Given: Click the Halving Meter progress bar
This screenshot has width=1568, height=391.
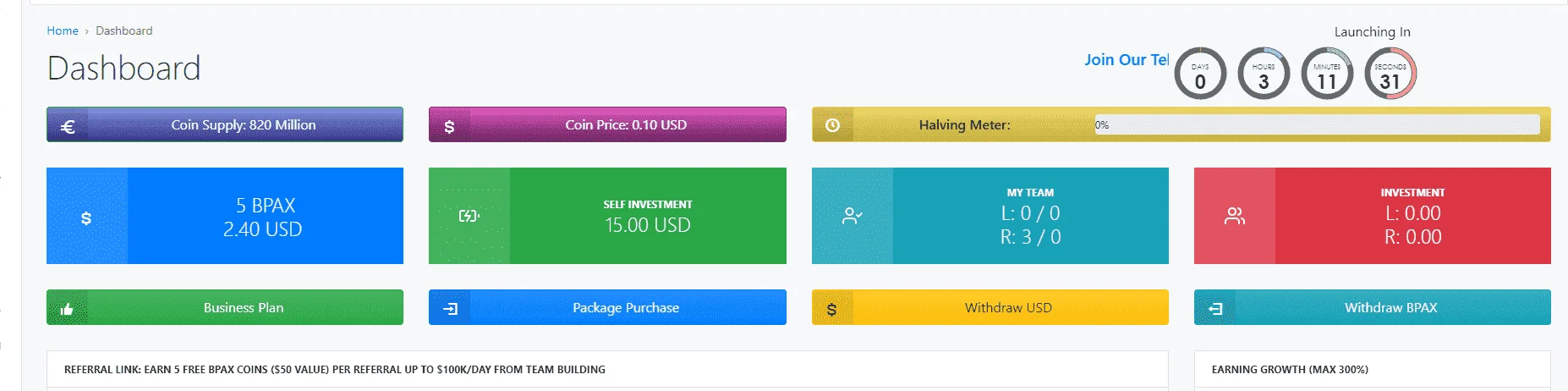Looking at the screenshot, I should 1317,124.
